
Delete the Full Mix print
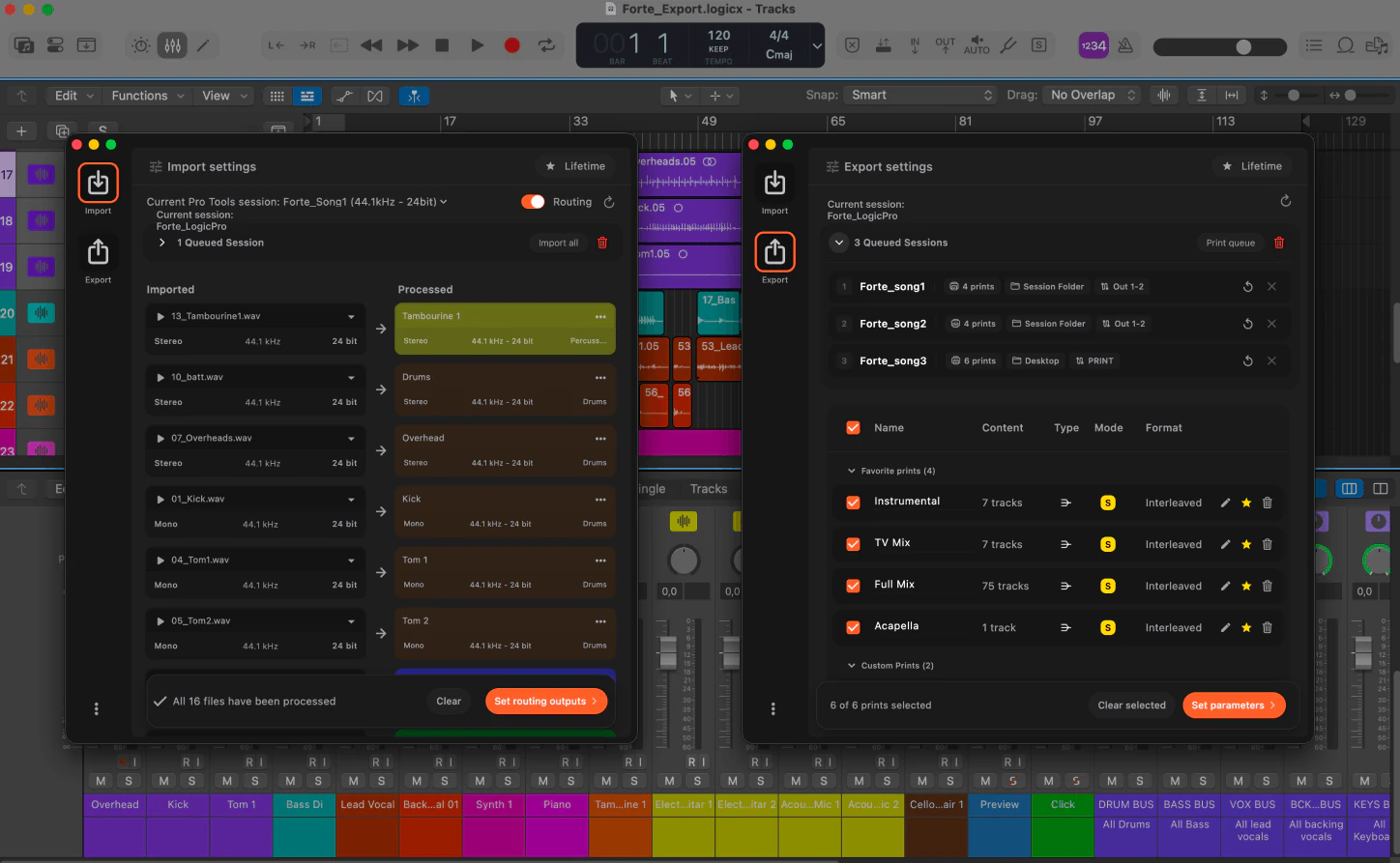pyautogui.click(x=1268, y=586)
